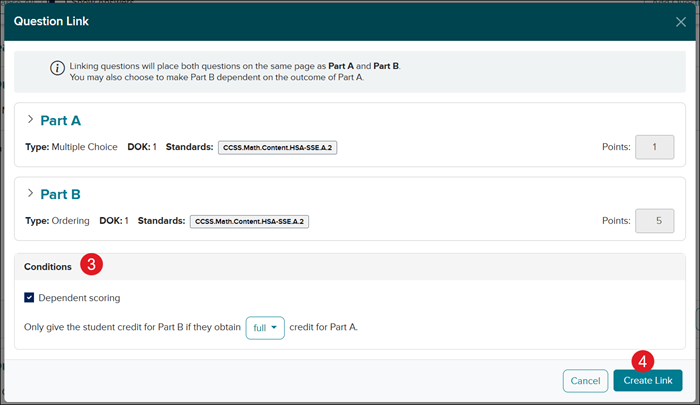Image resolution: width=700 pixels, height=405 pixels.
Task: Open the "full" credit dropdown
Action: click(265, 327)
